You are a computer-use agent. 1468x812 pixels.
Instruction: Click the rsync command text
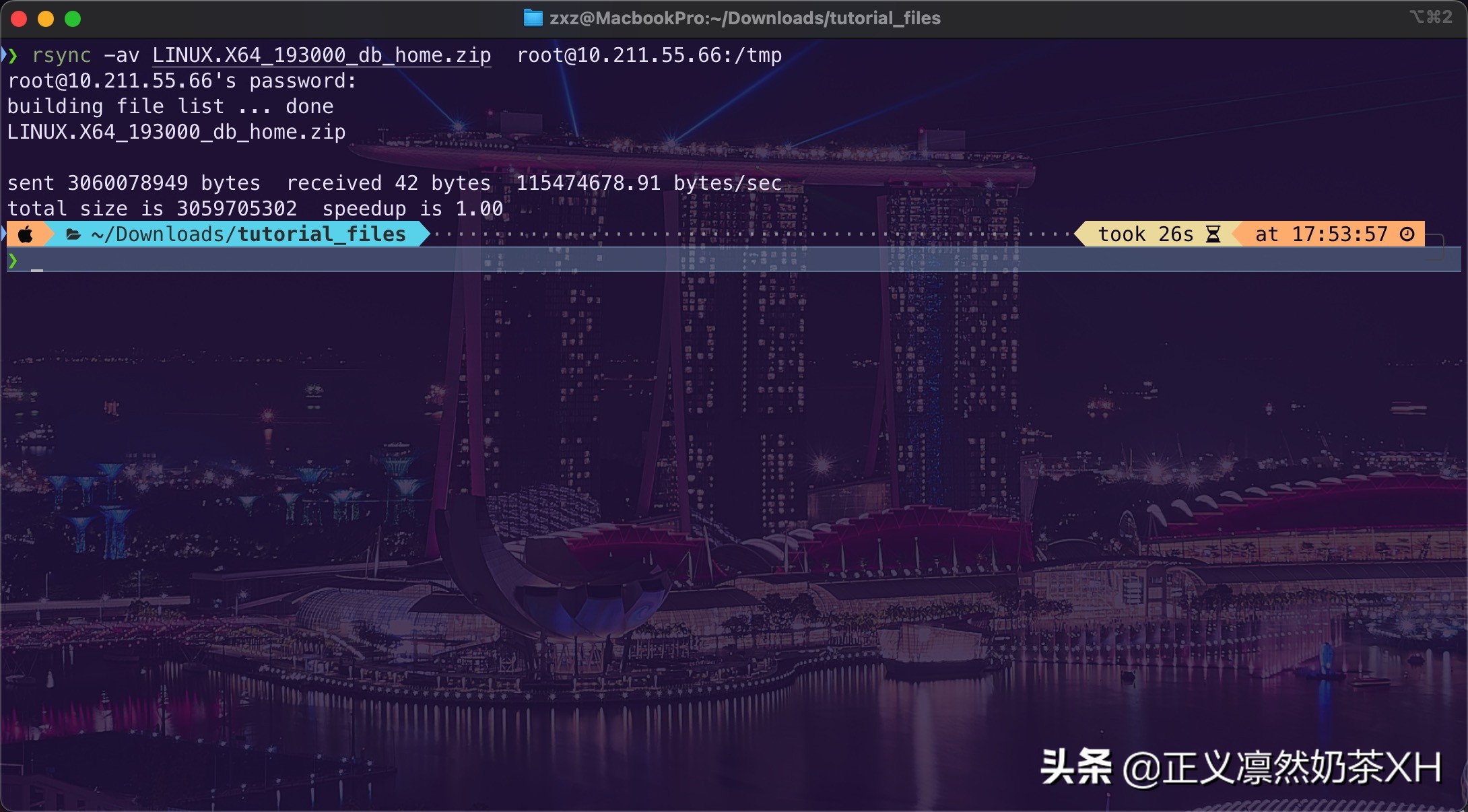coord(61,55)
